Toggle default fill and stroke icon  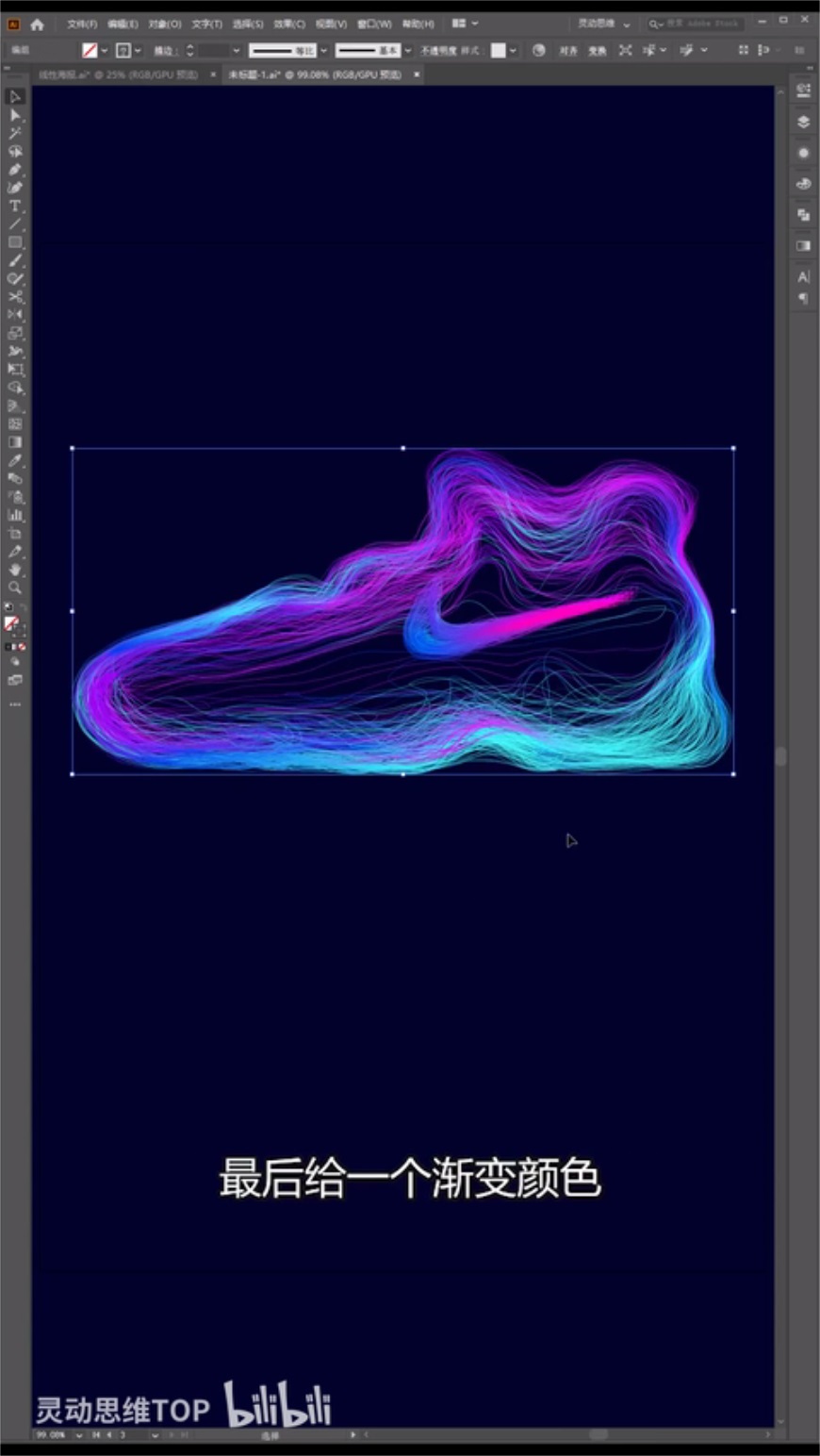click(8, 608)
